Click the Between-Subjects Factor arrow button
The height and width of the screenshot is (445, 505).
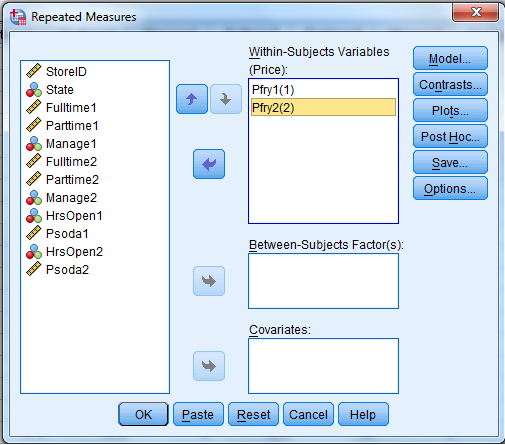coord(209,281)
